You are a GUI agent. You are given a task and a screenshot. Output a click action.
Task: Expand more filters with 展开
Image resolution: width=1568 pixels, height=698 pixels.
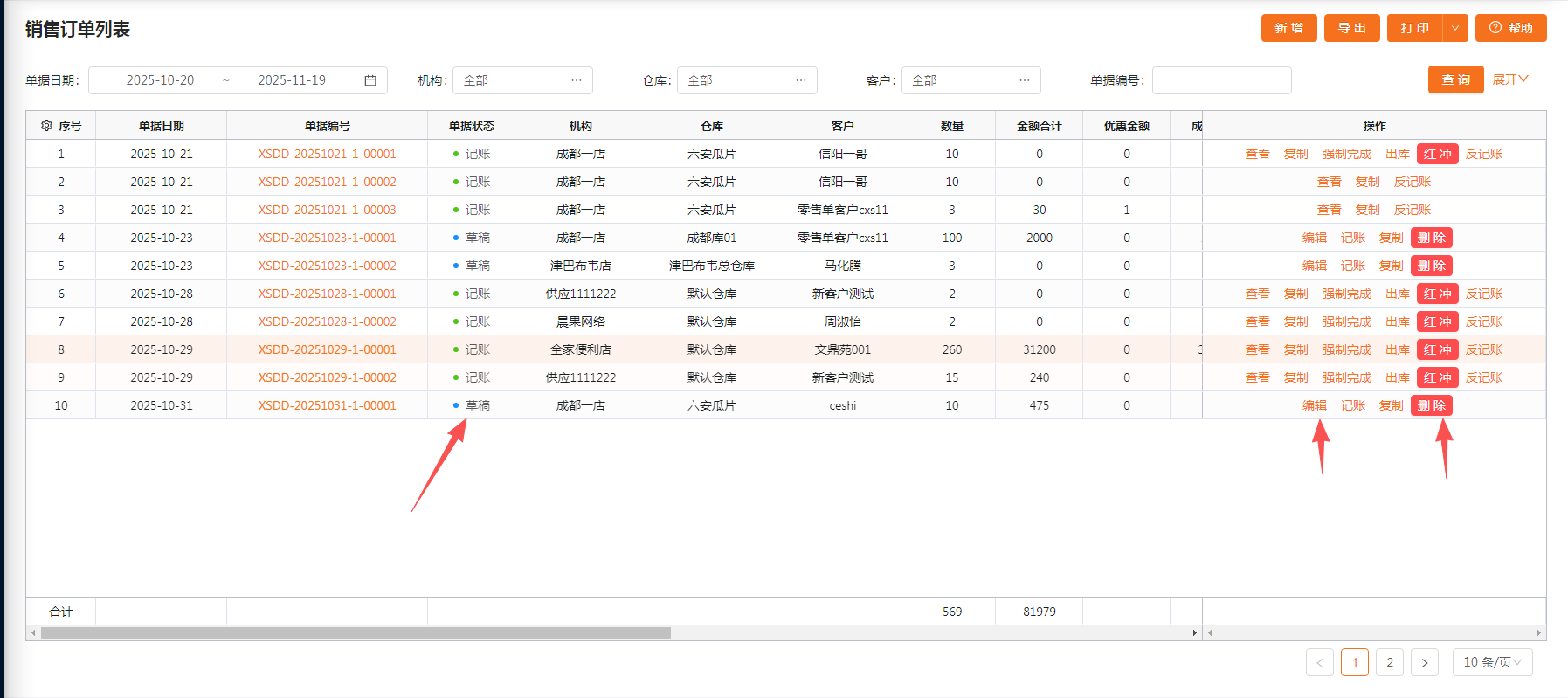(x=1510, y=79)
